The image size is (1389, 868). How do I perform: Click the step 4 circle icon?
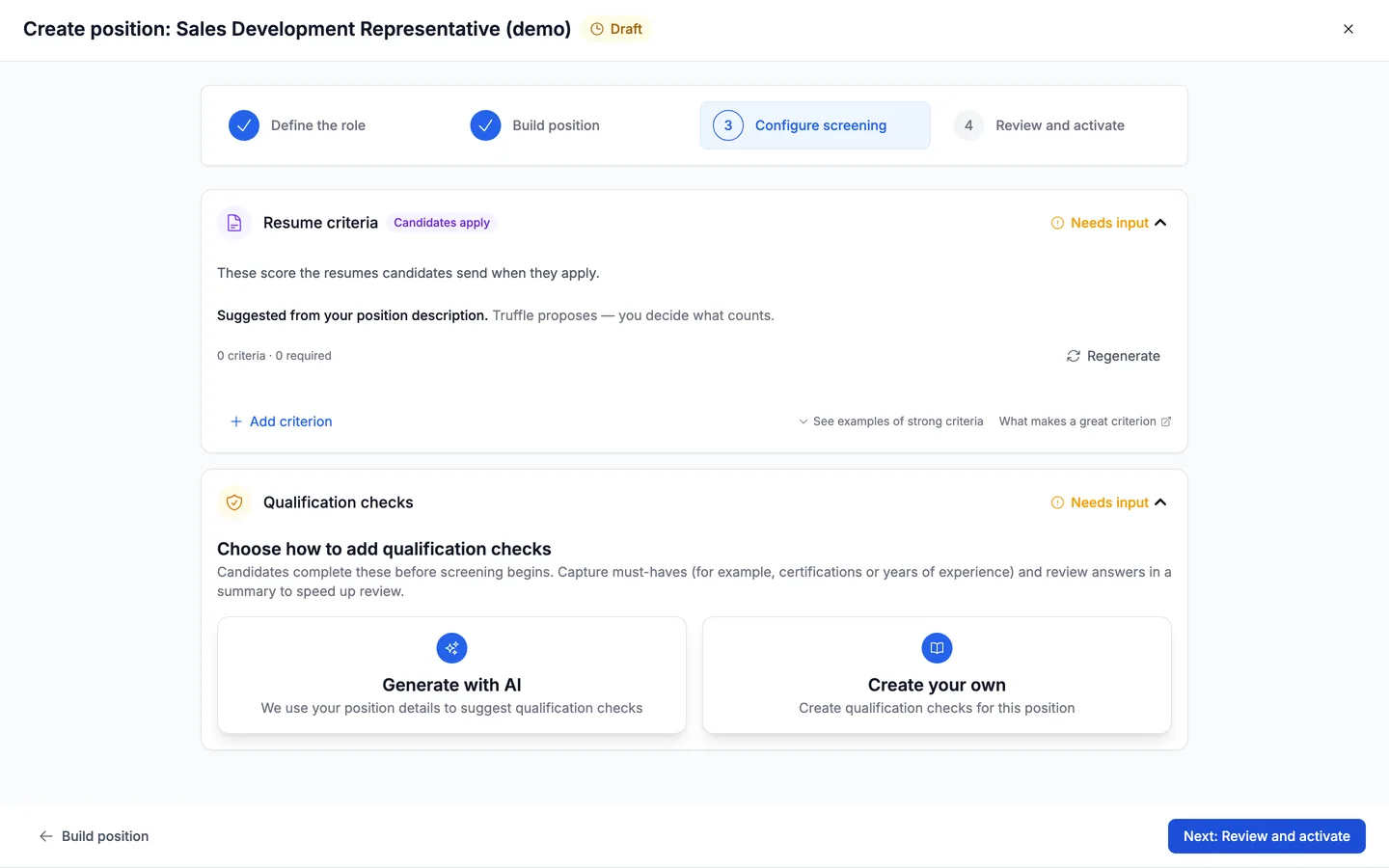tap(968, 125)
